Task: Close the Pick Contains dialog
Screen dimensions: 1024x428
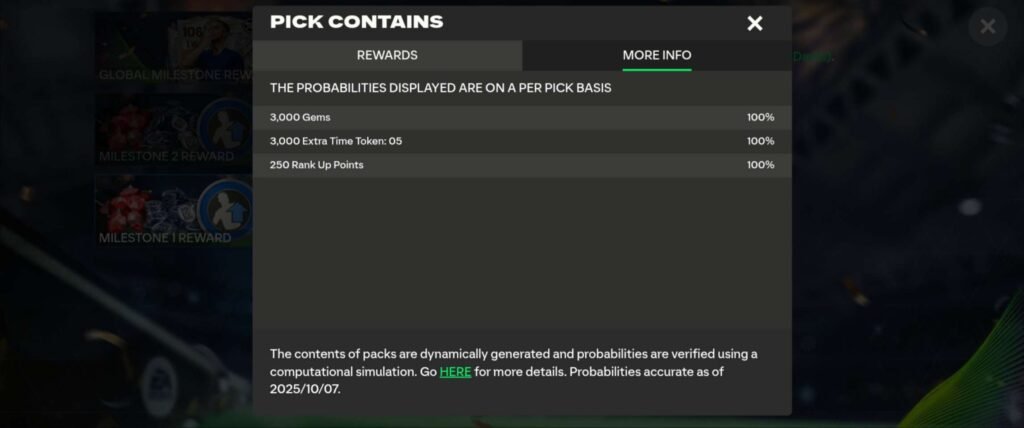Action: click(755, 23)
